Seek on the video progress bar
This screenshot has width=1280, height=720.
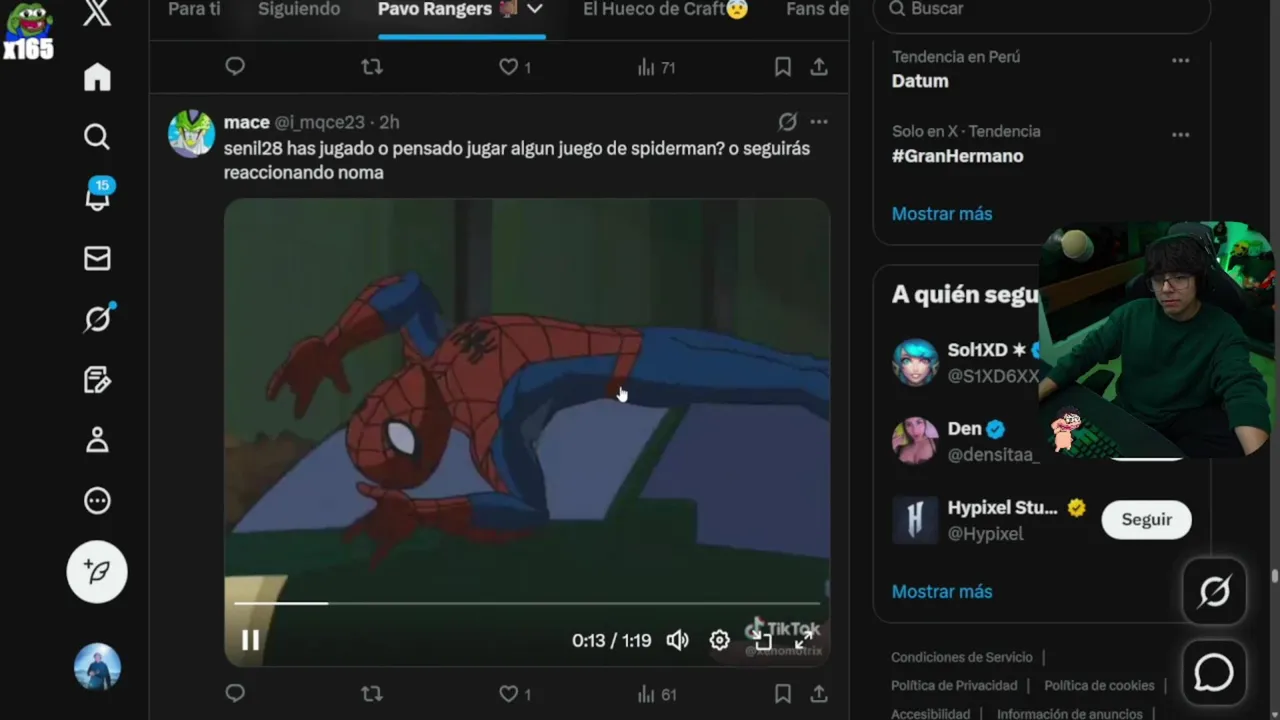(527, 603)
